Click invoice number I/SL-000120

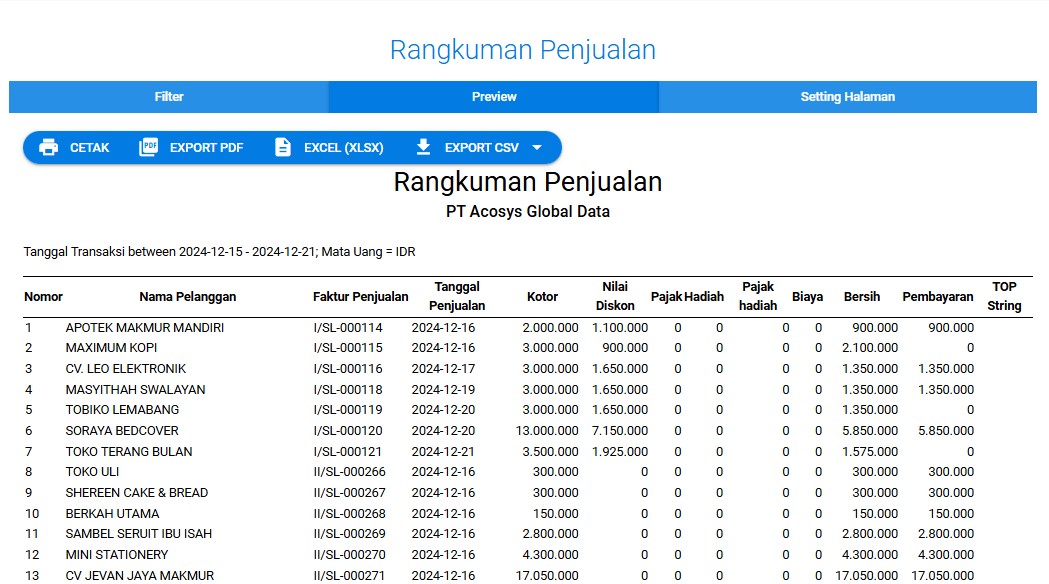tap(348, 431)
